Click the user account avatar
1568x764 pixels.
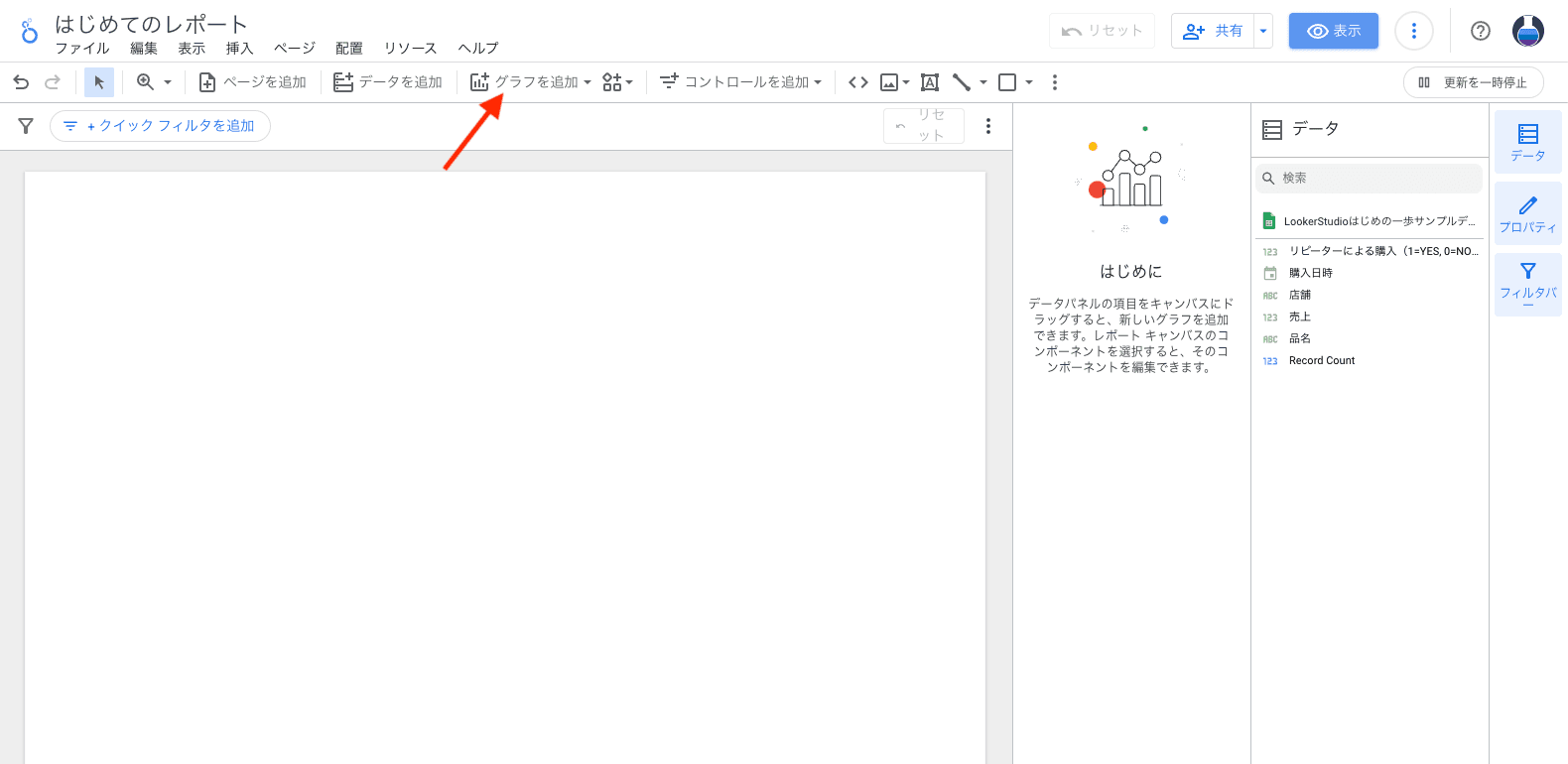tap(1527, 31)
